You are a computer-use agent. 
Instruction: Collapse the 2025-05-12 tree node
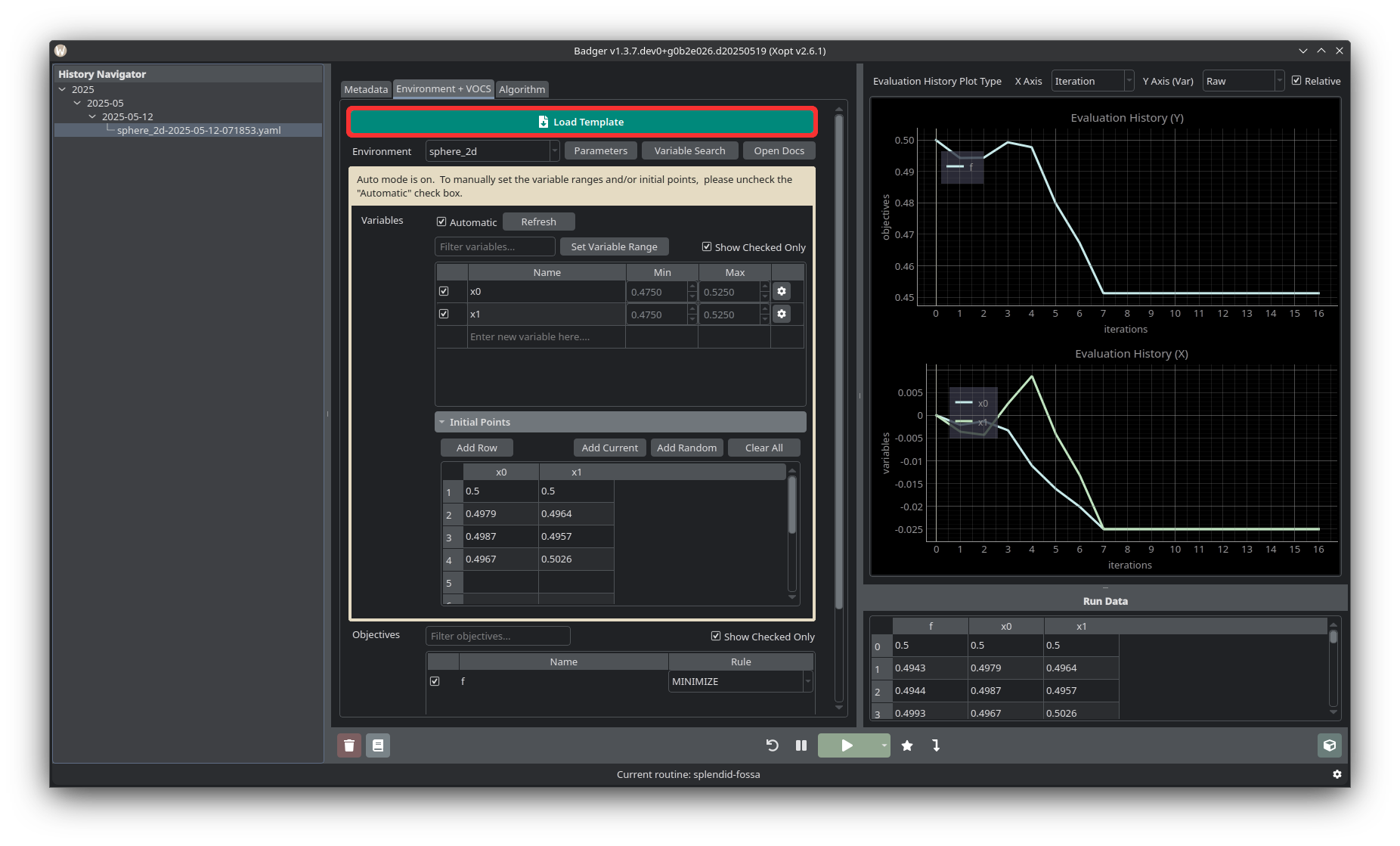92,116
